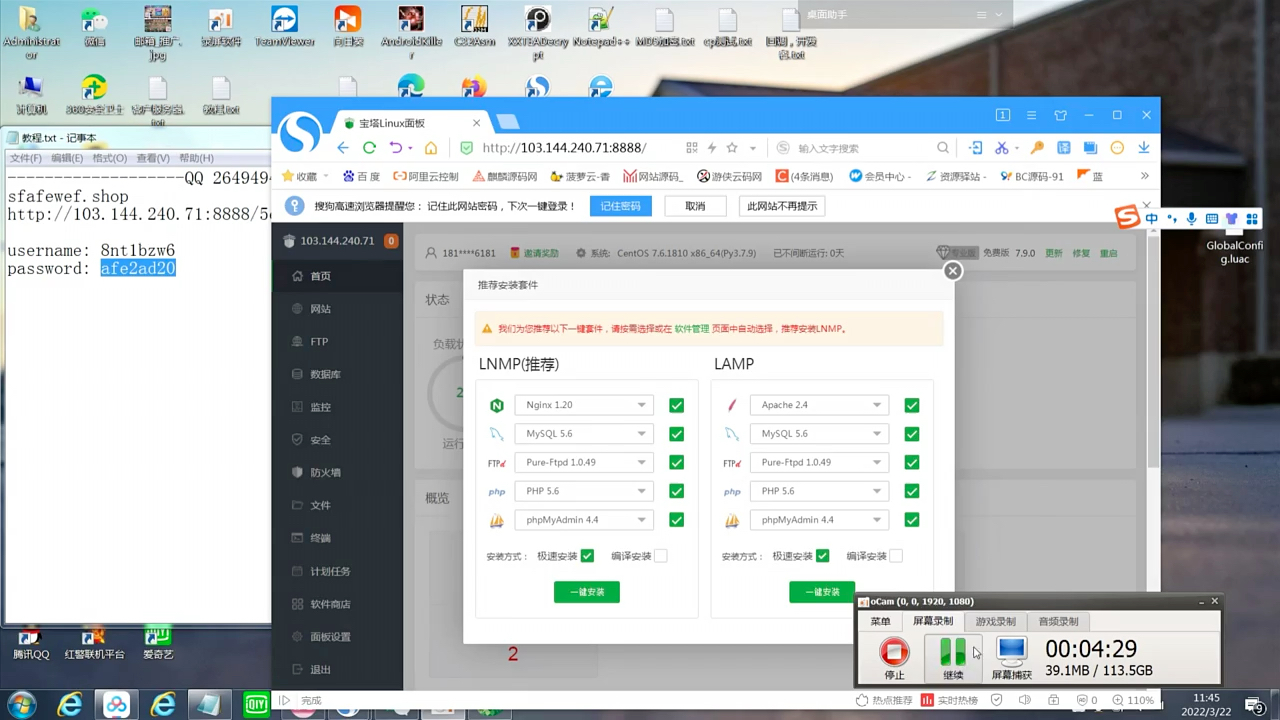Uncheck Nginx 1.20 in LNMP

point(677,405)
